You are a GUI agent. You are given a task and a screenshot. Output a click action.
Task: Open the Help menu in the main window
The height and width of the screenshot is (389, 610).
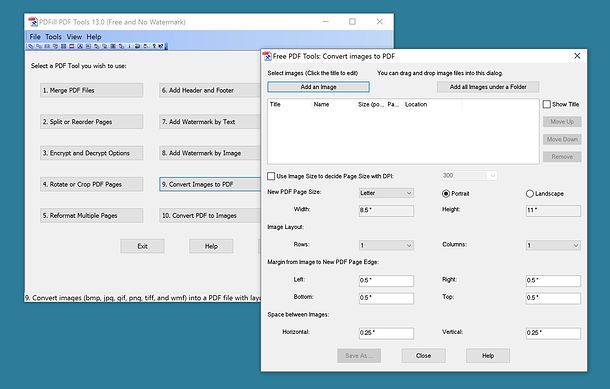click(x=94, y=37)
